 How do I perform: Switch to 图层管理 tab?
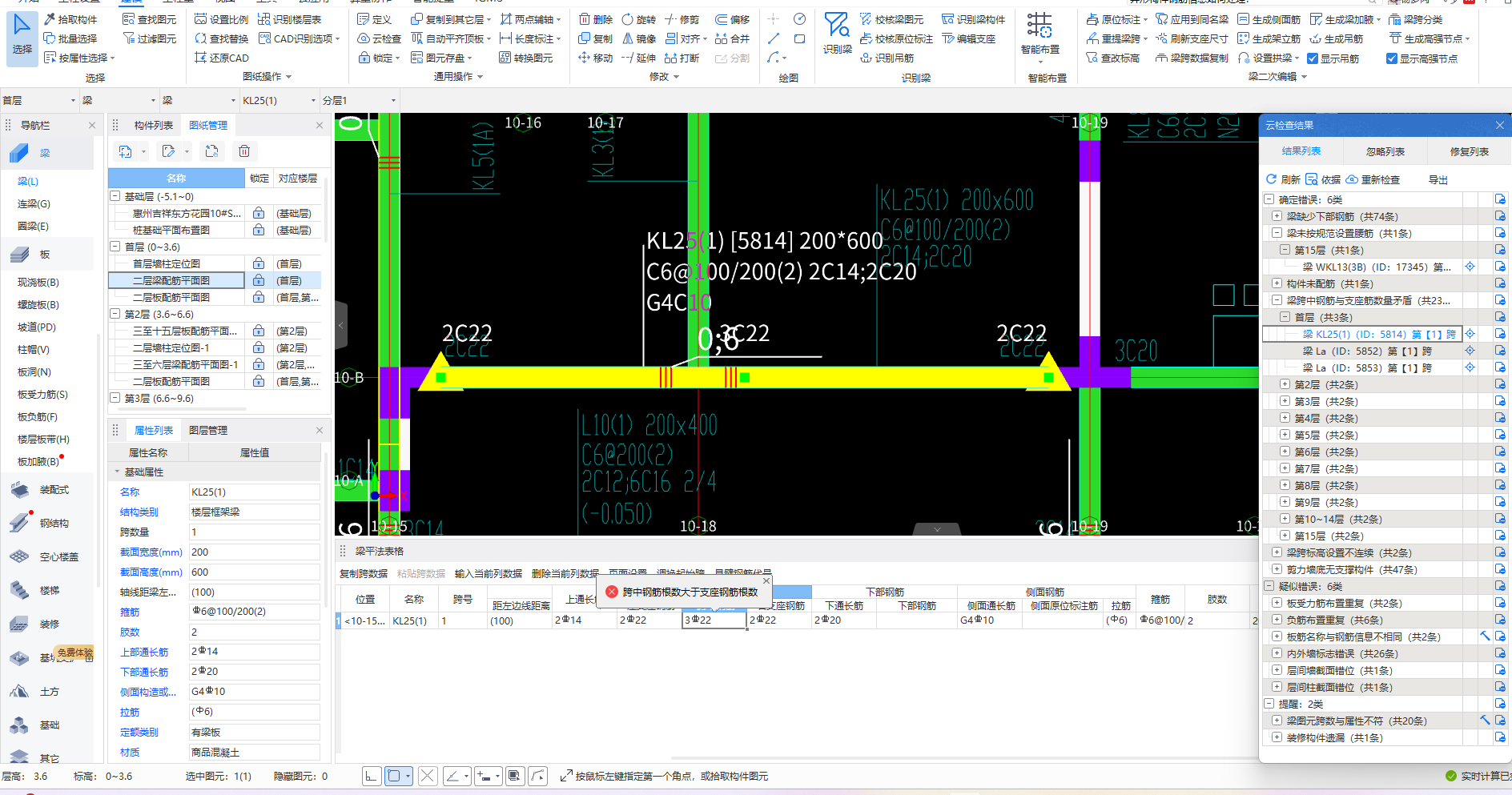[x=208, y=431]
